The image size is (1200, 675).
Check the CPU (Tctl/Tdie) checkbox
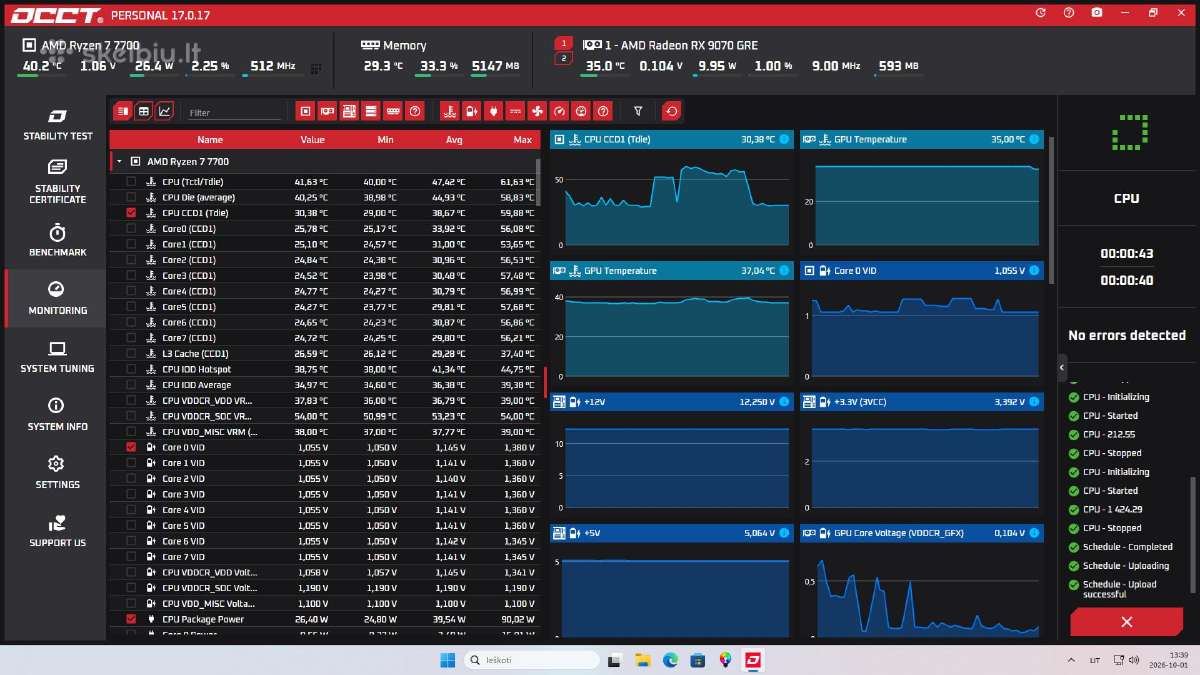point(131,182)
